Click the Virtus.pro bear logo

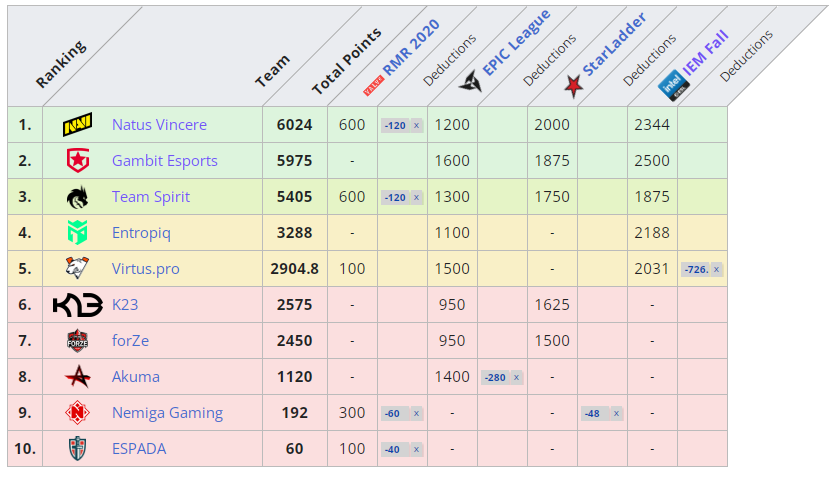click(x=78, y=269)
